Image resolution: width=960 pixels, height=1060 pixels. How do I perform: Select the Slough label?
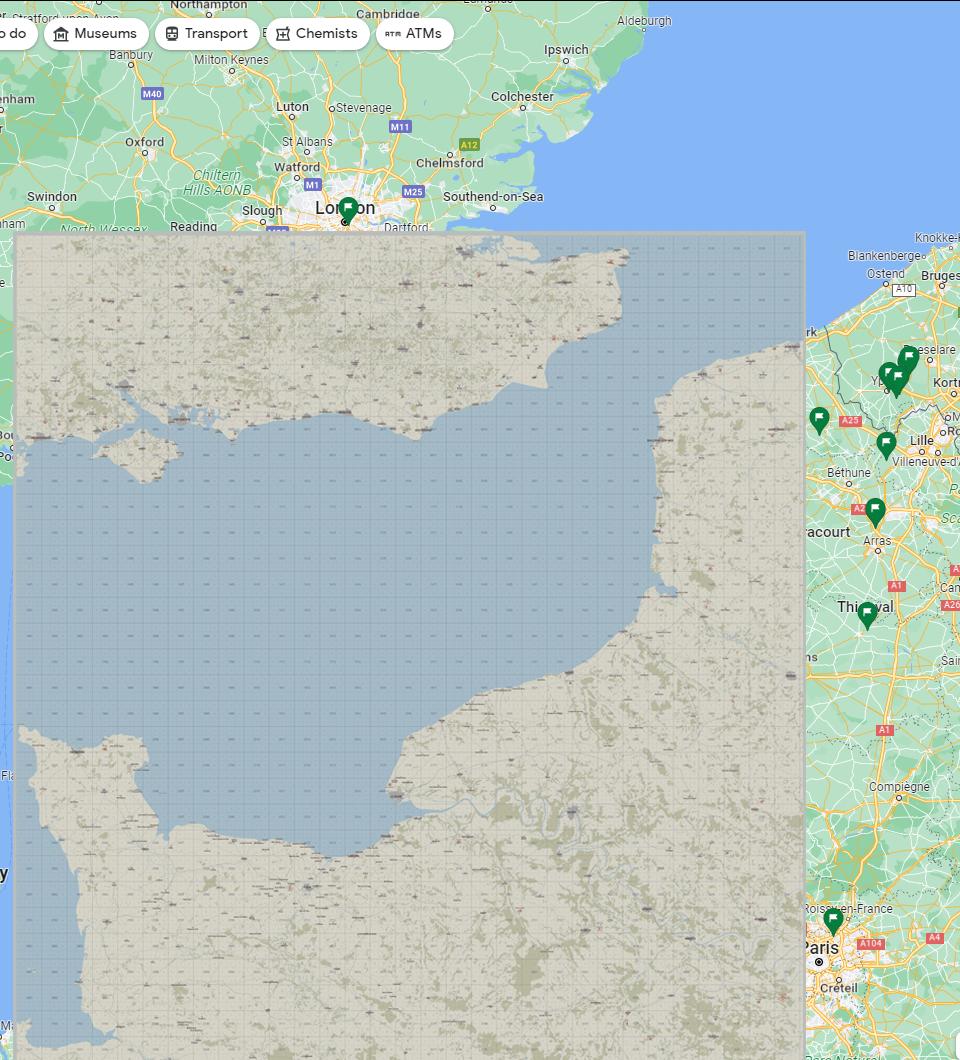point(262,210)
